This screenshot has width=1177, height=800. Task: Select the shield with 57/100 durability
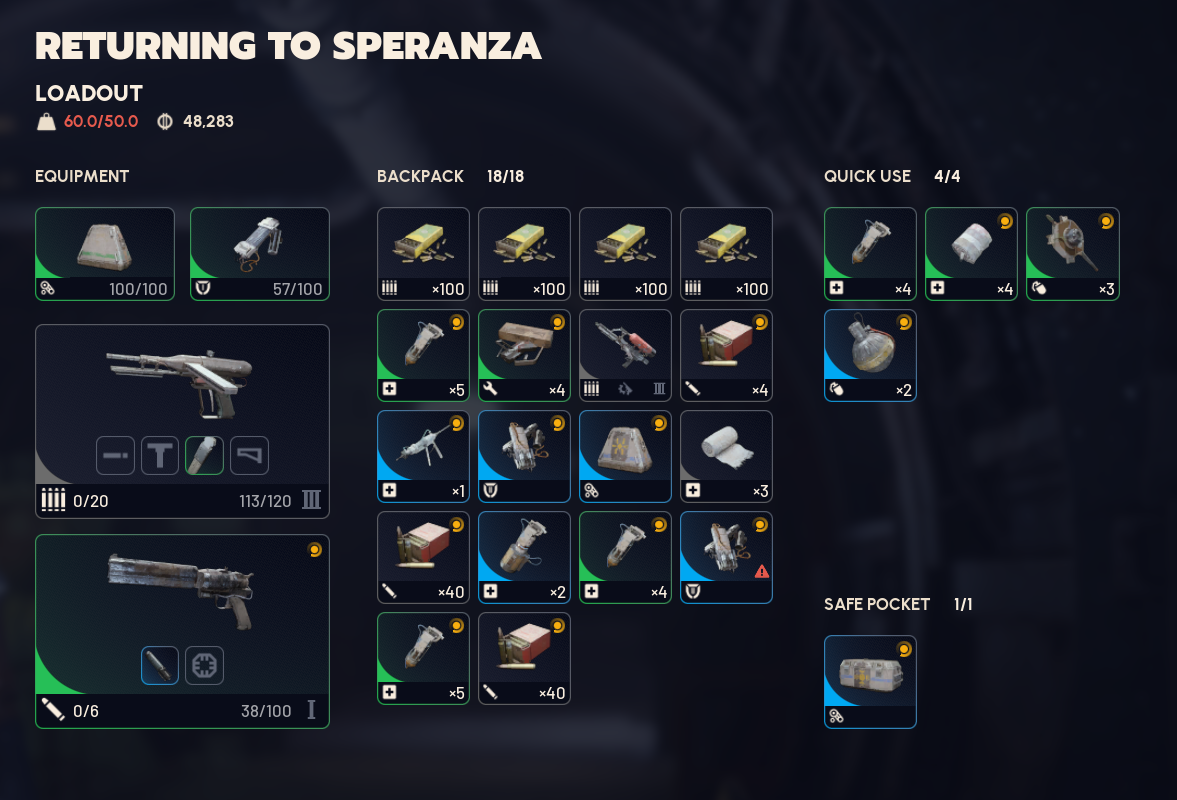[260, 254]
